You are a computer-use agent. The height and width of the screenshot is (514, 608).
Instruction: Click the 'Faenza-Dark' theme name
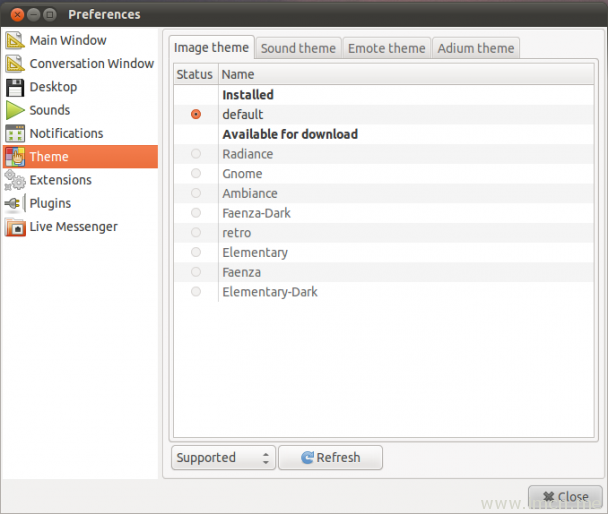257,213
